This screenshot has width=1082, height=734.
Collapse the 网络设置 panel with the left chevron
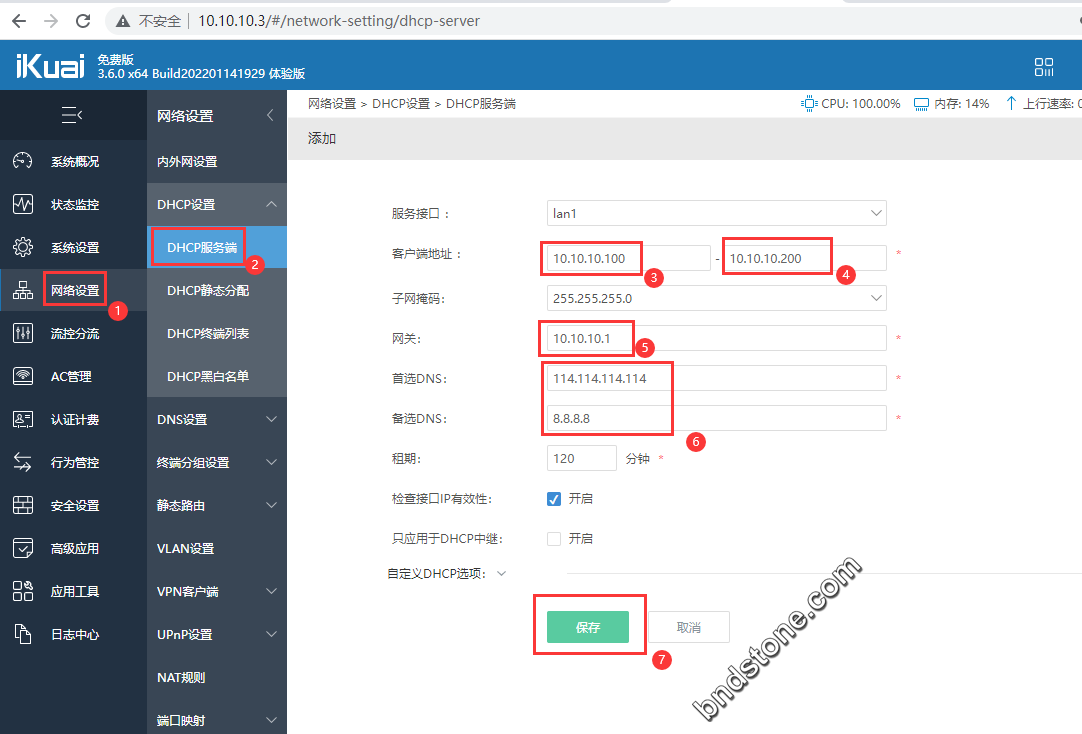[x=270, y=115]
